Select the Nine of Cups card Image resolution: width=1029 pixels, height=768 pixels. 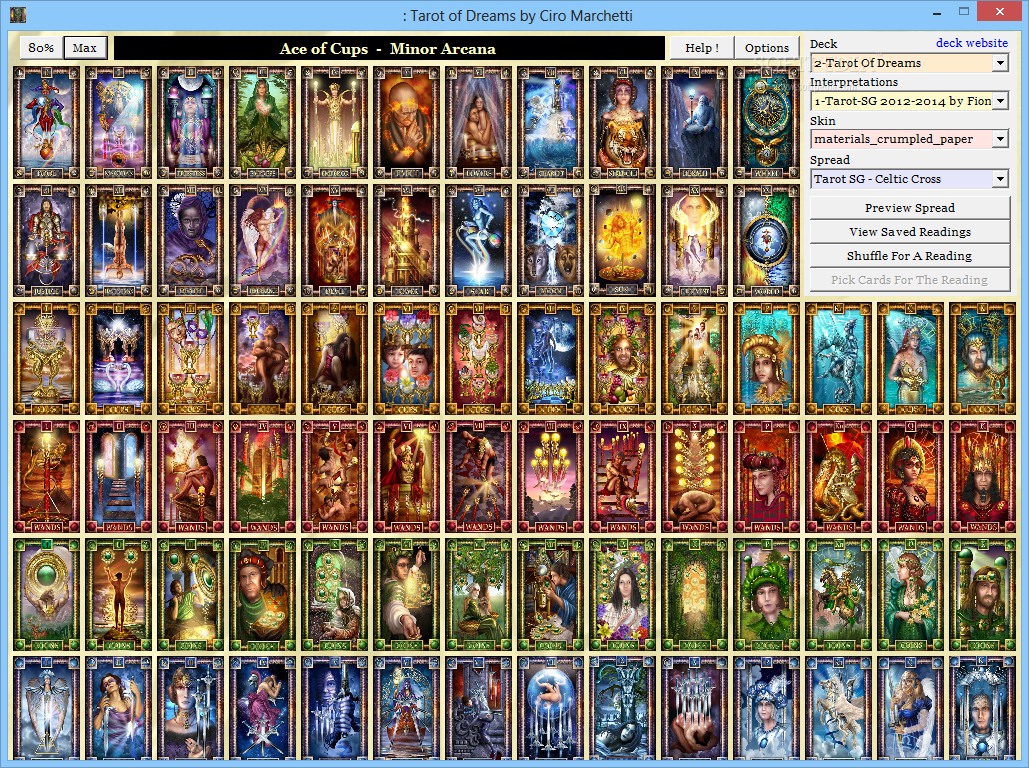[623, 358]
